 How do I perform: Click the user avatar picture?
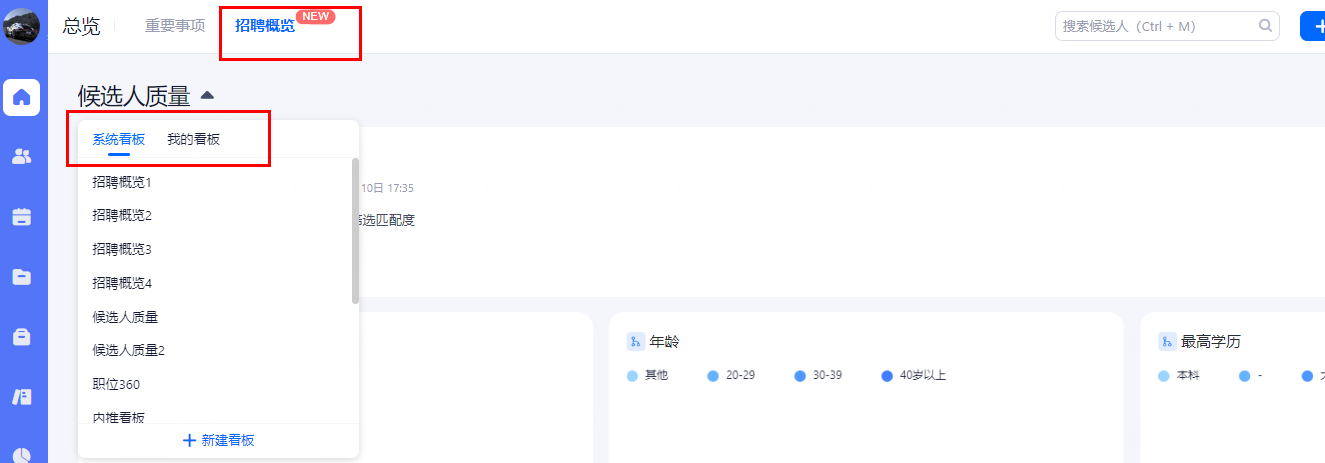(21, 25)
